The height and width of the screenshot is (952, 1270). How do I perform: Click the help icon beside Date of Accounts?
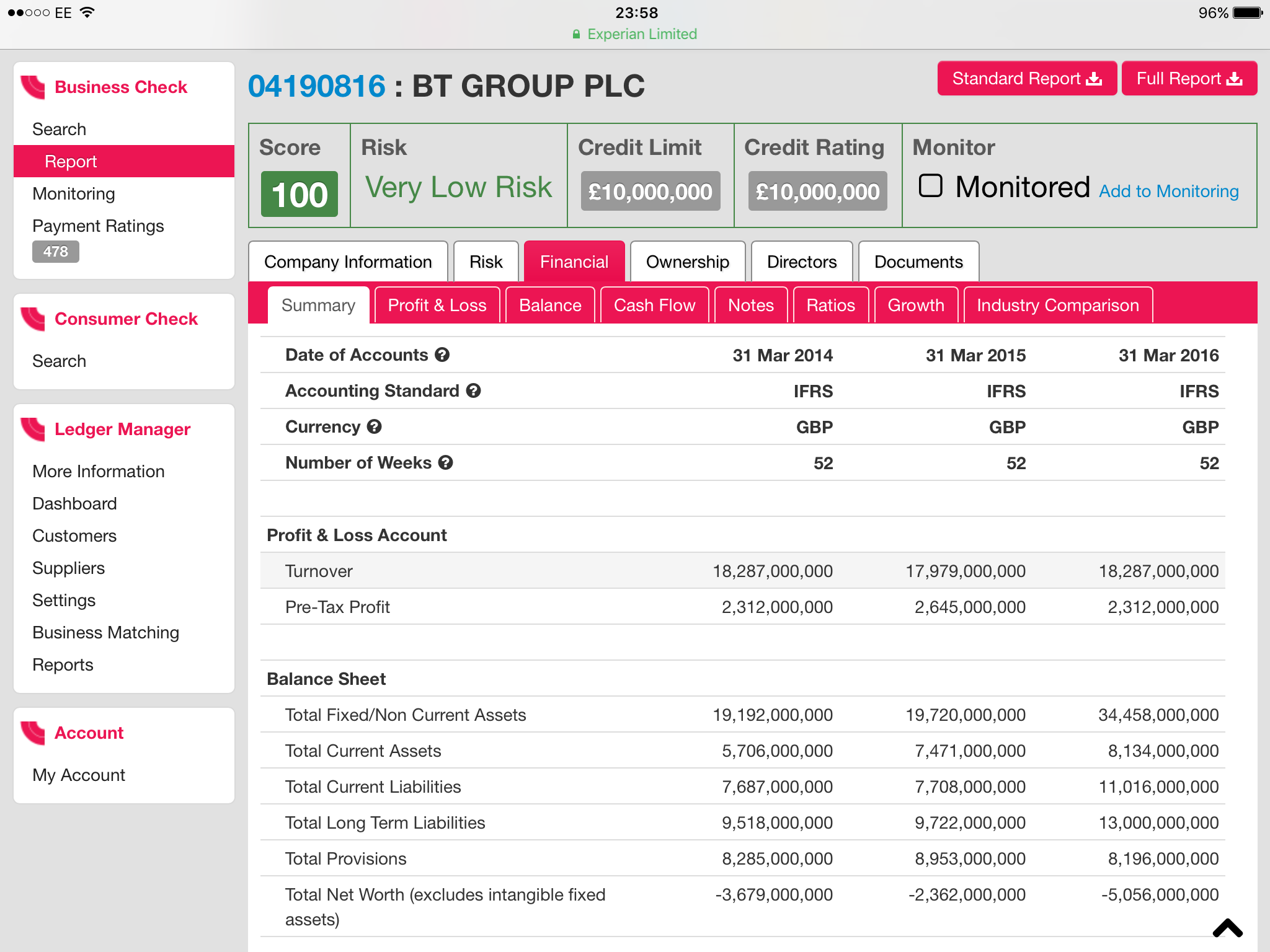(442, 355)
